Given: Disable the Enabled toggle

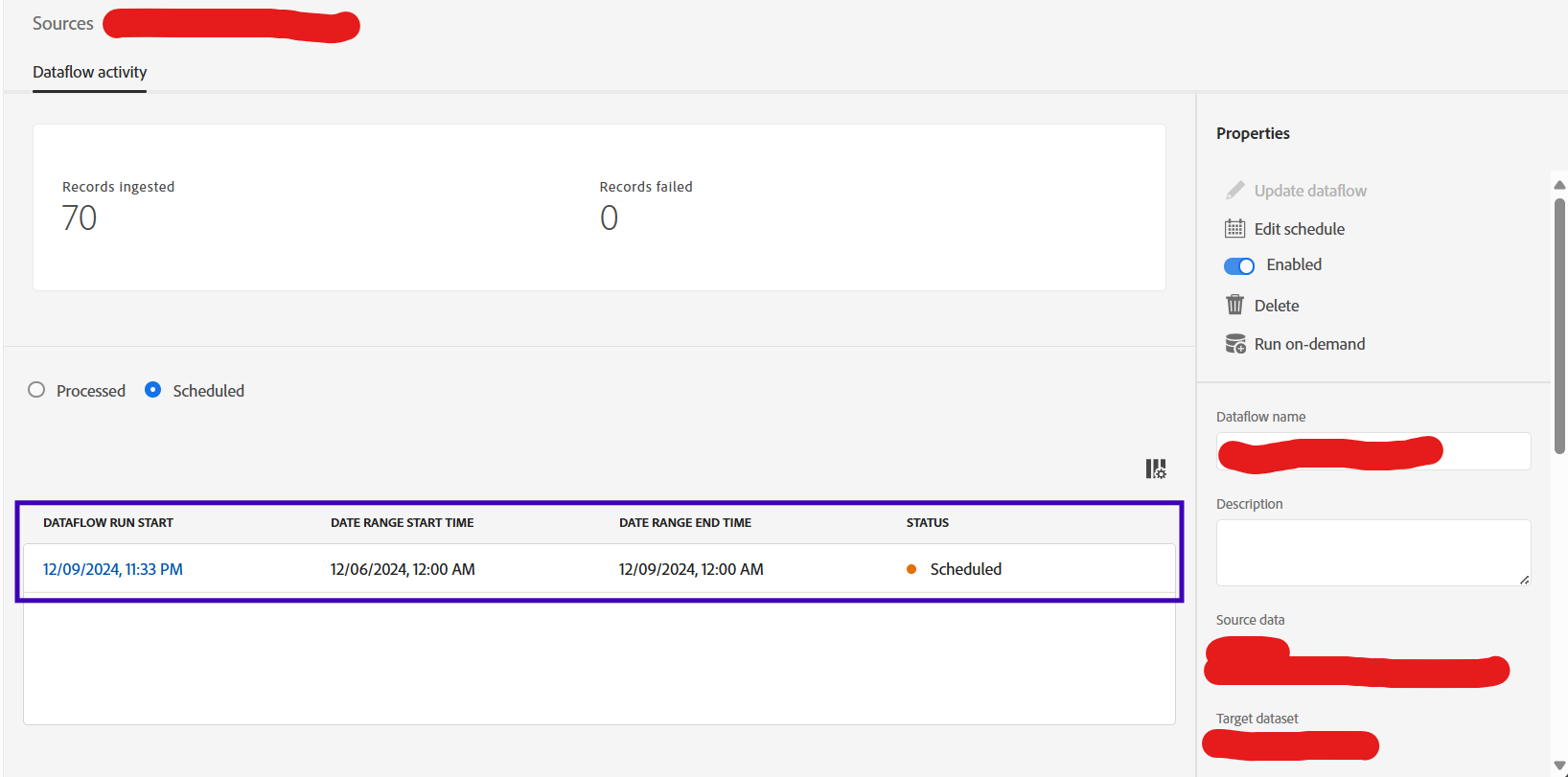Looking at the screenshot, I should coord(1239,265).
